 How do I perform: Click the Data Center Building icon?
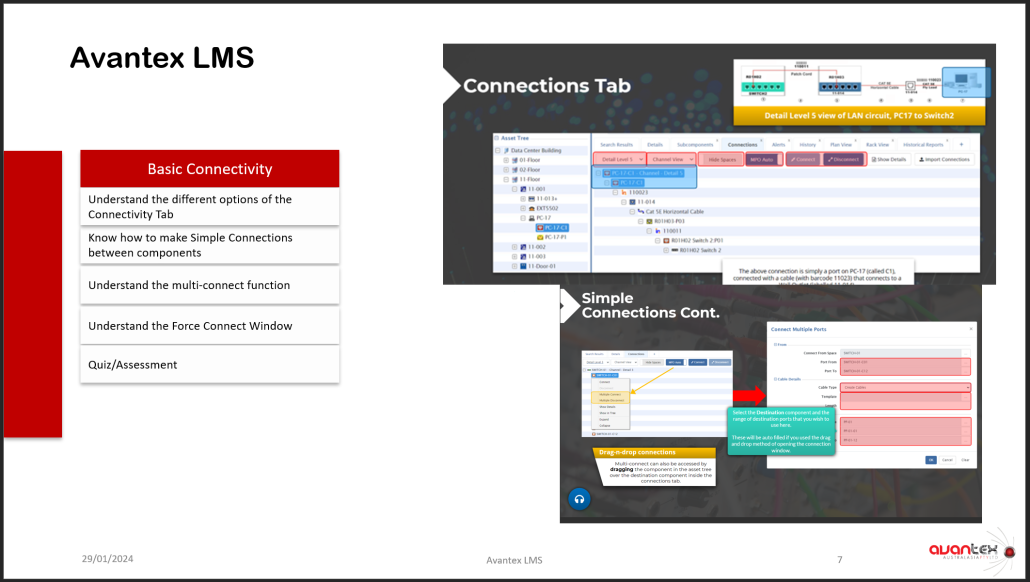pyautogui.click(x=506, y=149)
